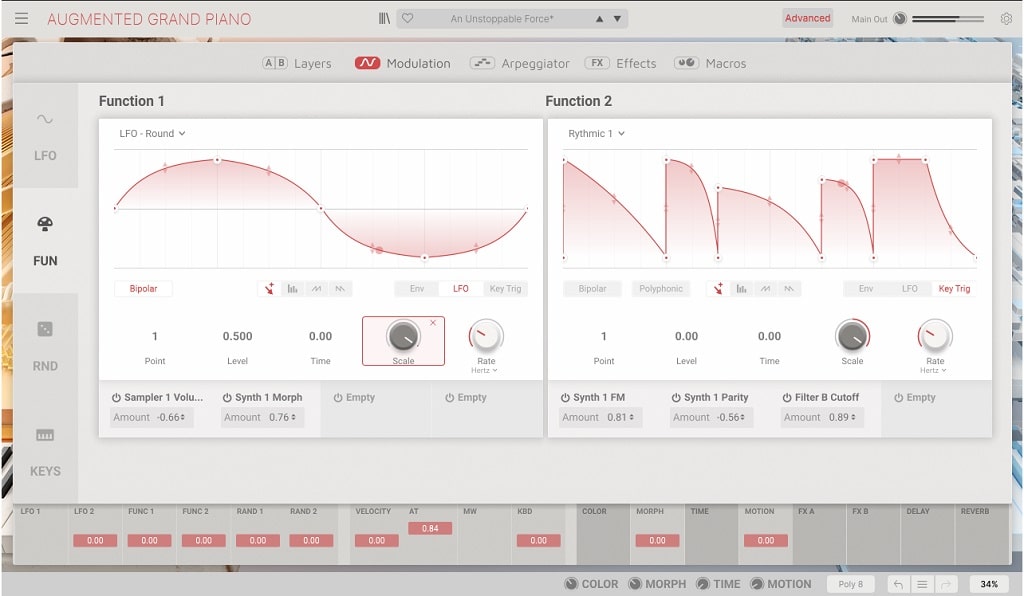Toggle the Advanced view button
This screenshot has width=1024, height=596.
[808, 18]
